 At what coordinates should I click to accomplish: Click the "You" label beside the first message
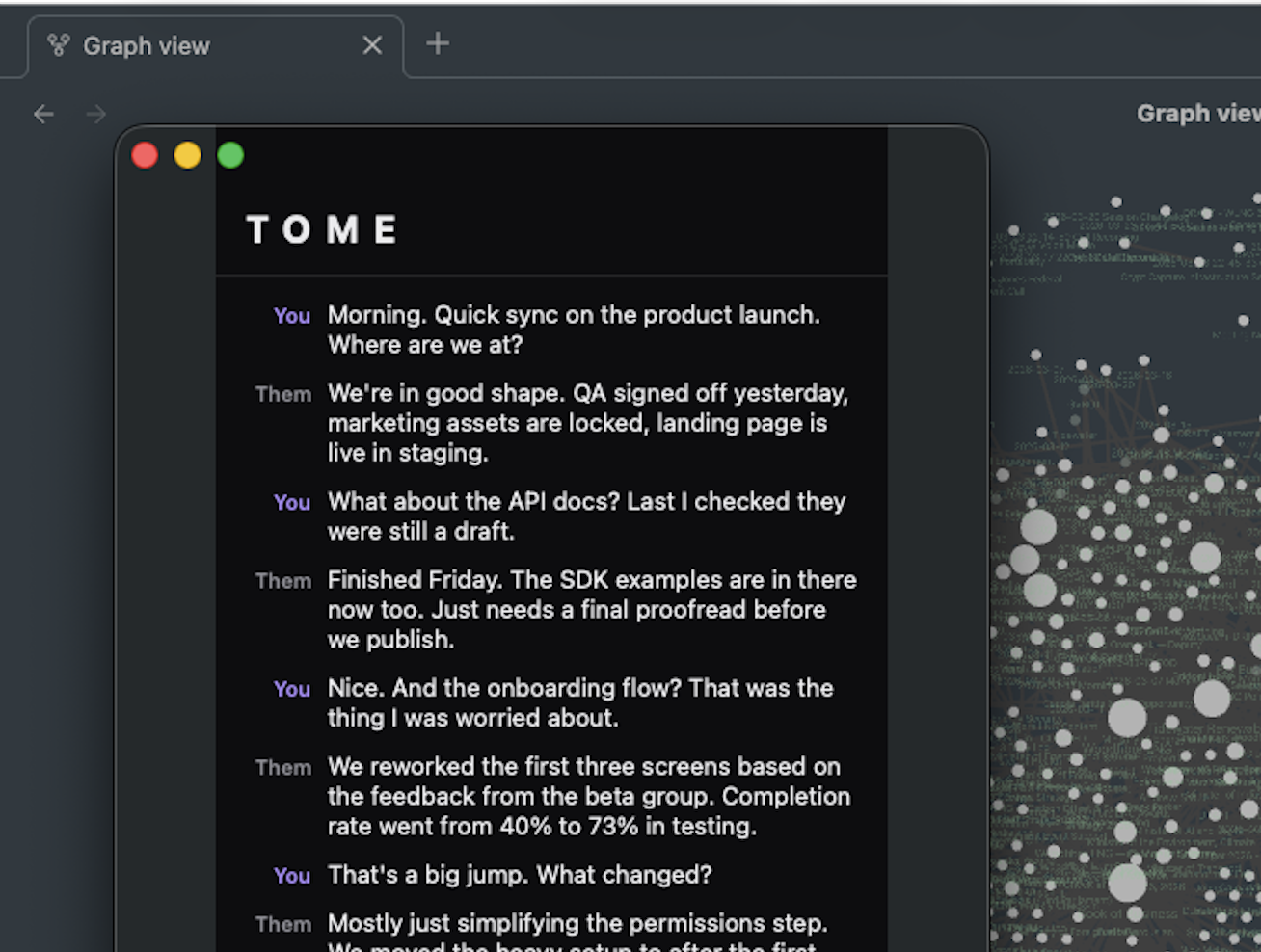291,315
